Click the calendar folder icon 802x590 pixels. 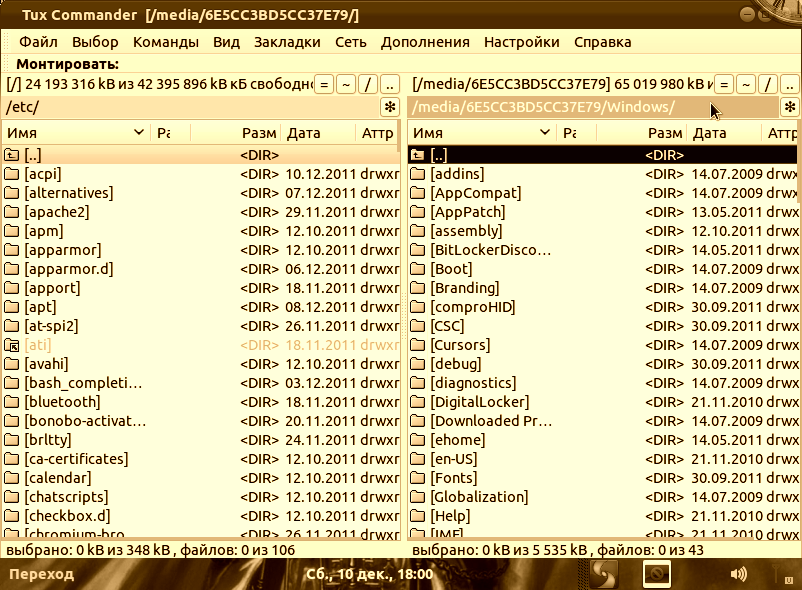coord(12,478)
